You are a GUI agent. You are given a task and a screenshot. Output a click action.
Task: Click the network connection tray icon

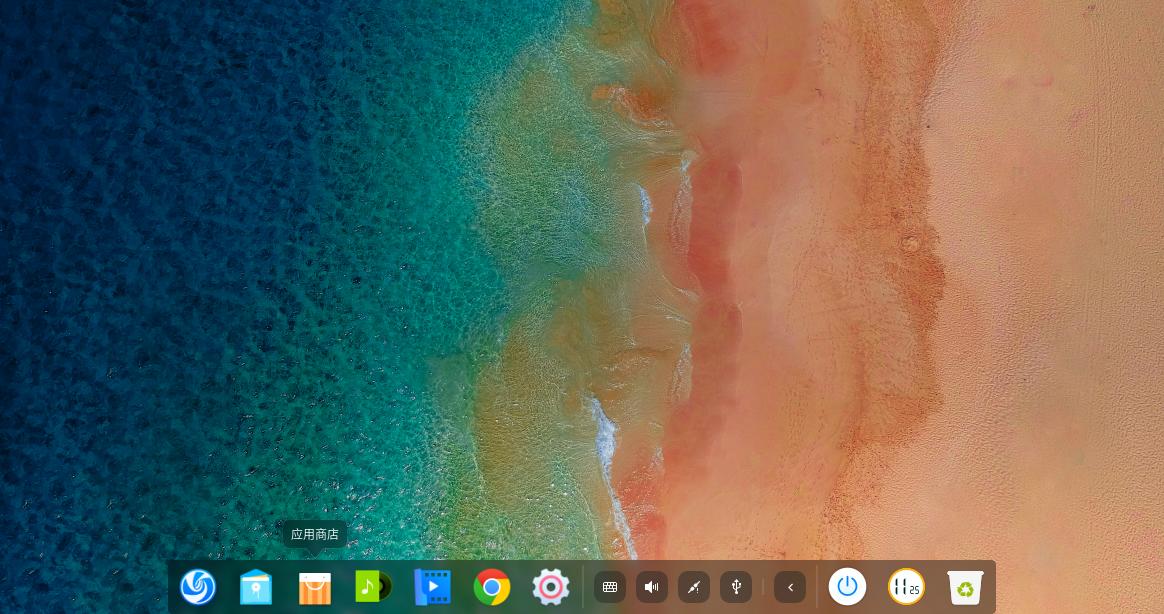click(694, 587)
